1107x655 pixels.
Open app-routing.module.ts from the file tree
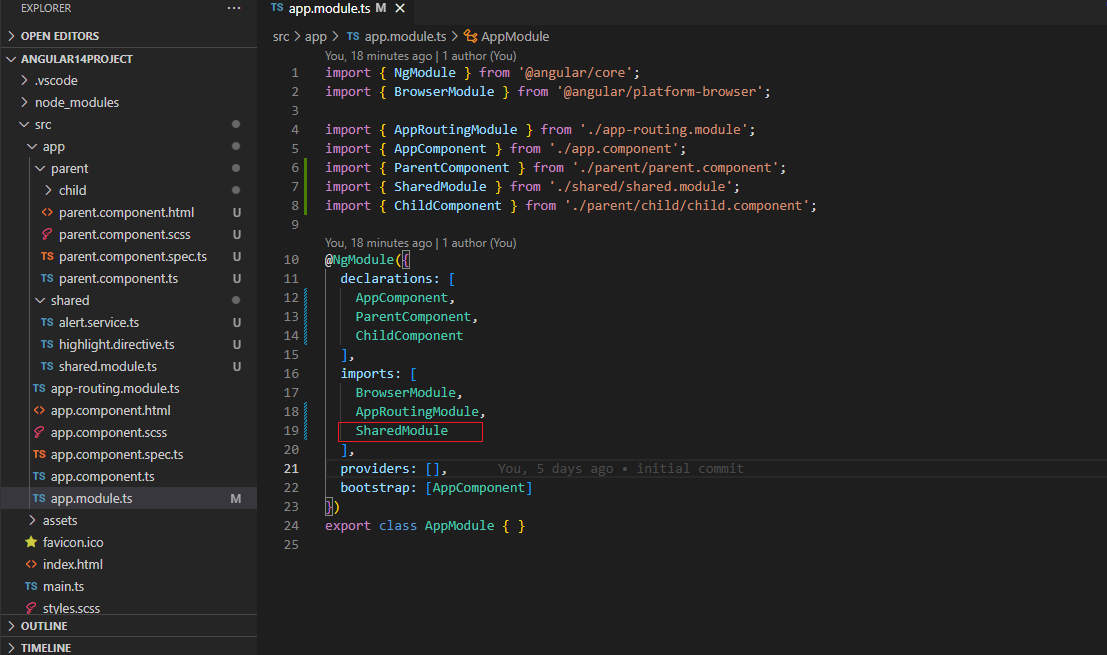pos(115,388)
